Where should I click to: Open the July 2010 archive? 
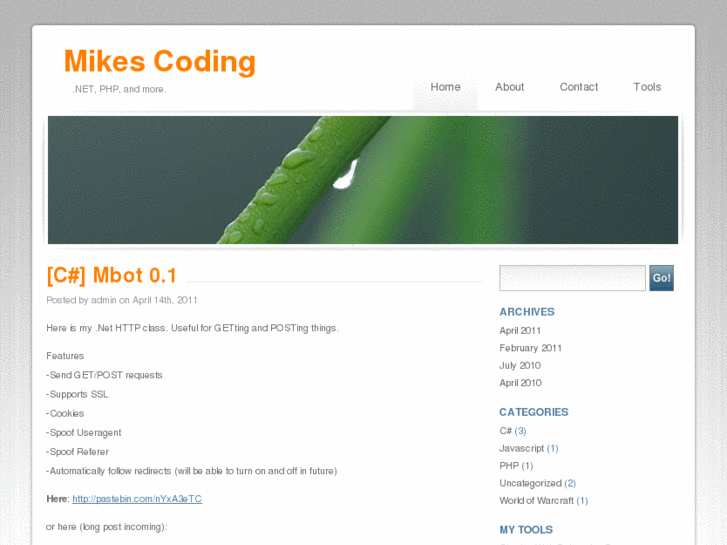(x=520, y=365)
